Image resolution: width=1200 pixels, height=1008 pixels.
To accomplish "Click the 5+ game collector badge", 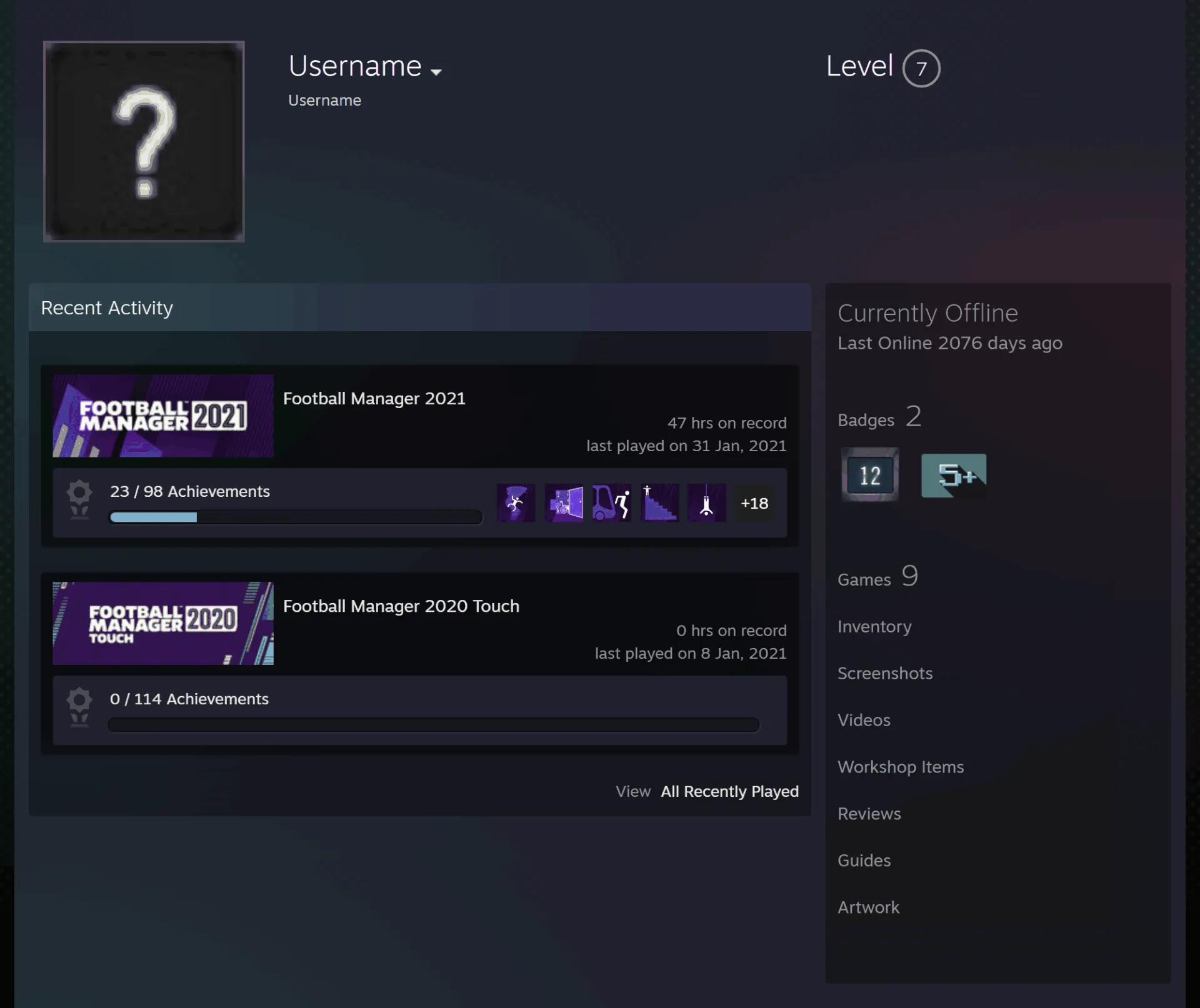I will (x=954, y=475).
